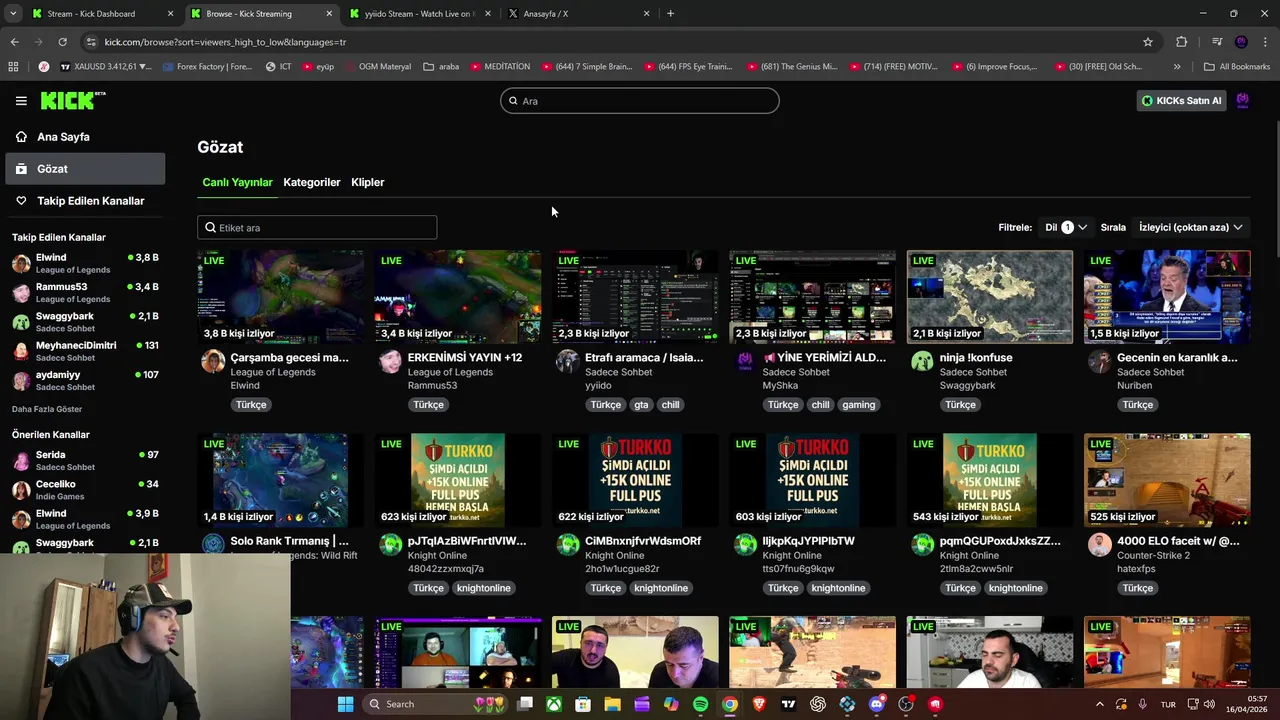Screen dimensions: 1280x720
Task: Click the Ara search field
Action: [640, 101]
